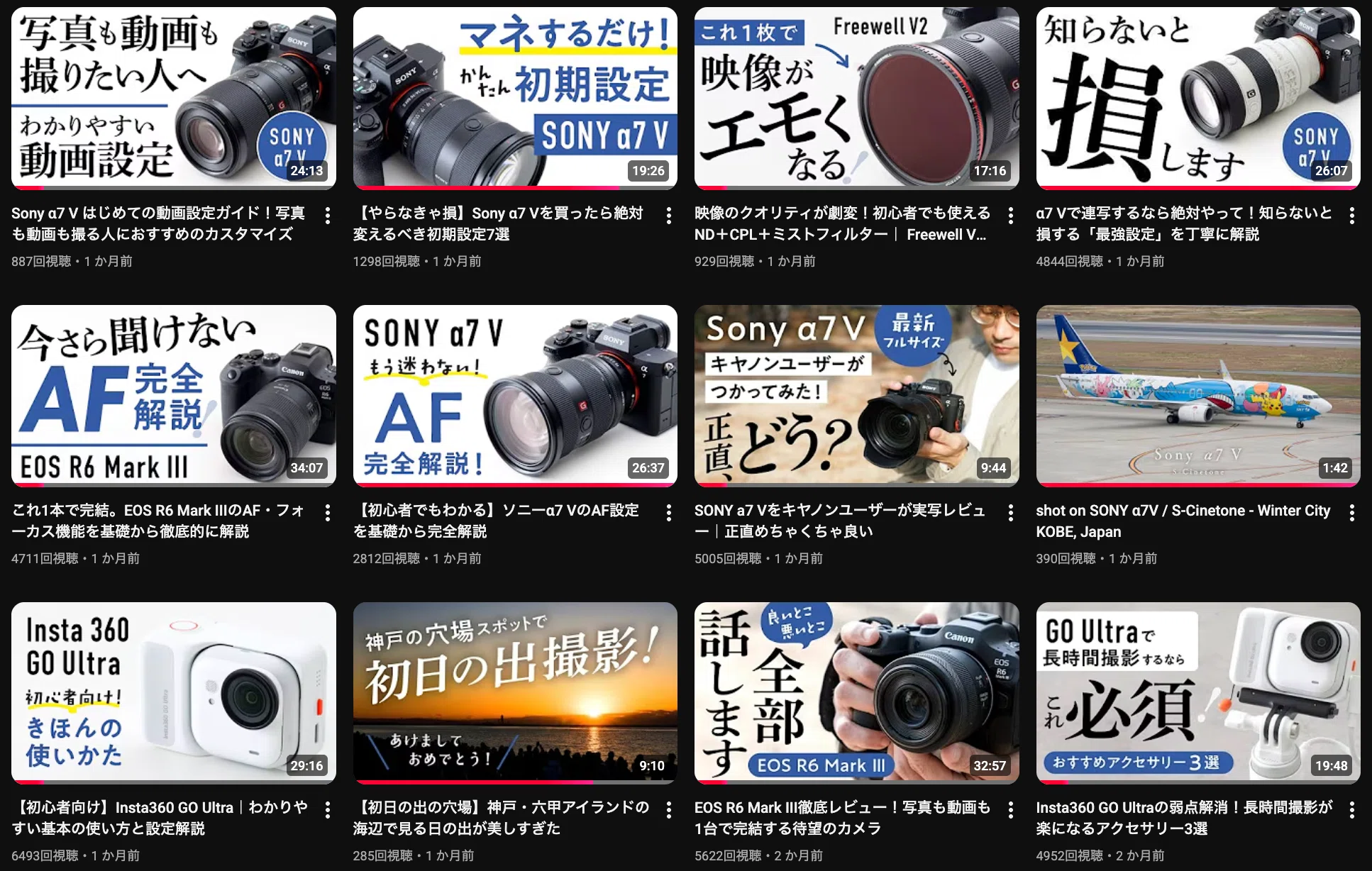The height and width of the screenshot is (871, 1372).
Task: Play the 映像がエモくなる Freewell V2 thumbnail
Action: (857, 98)
